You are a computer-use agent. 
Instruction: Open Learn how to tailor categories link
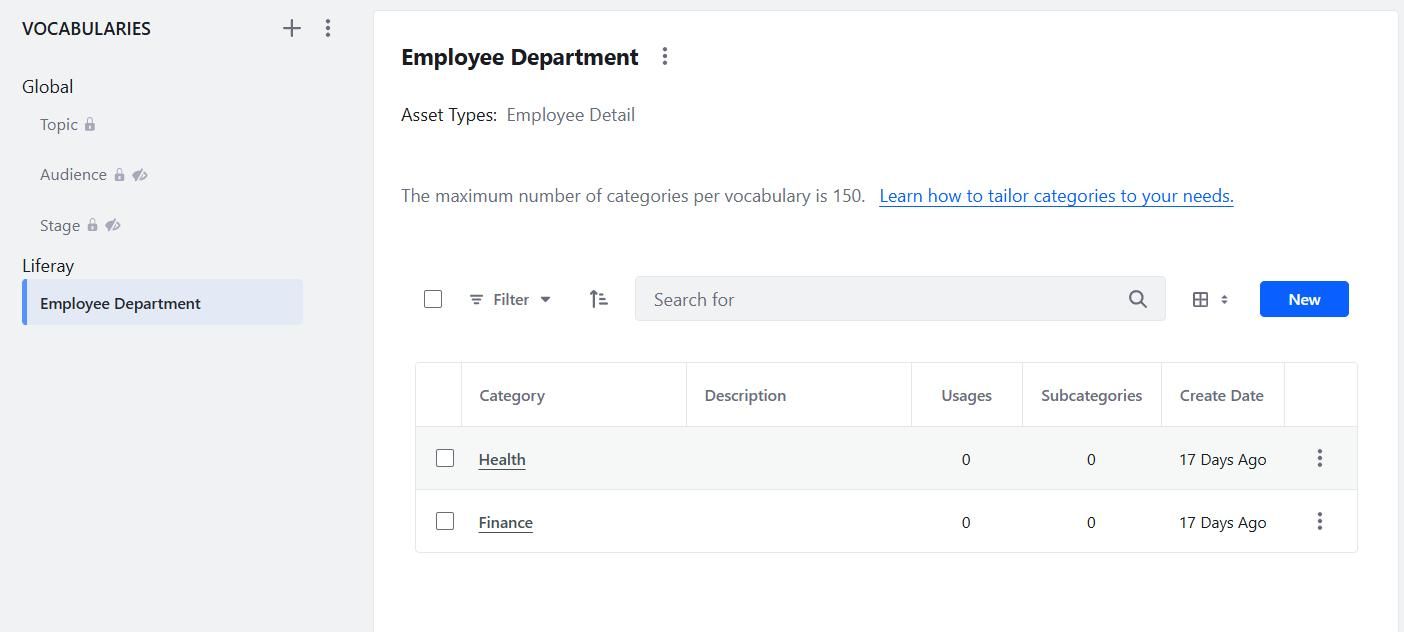click(1056, 196)
